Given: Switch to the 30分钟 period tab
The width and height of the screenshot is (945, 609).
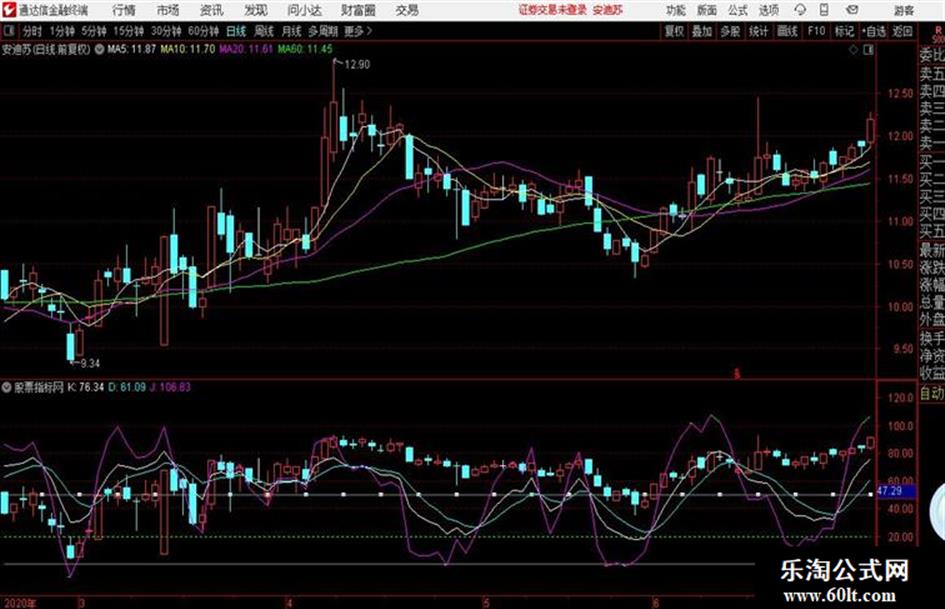Looking at the screenshot, I should point(166,31).
